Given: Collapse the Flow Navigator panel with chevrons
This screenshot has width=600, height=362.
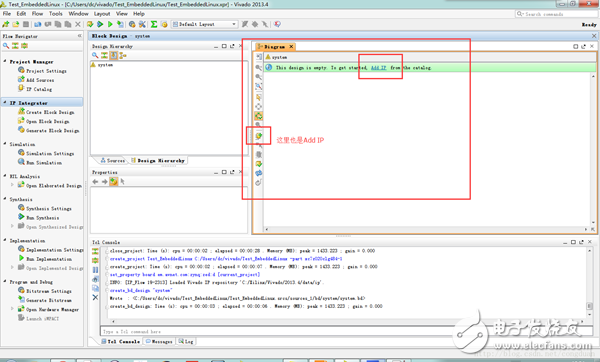Looking at the screenshot, I should coord(80,36).
